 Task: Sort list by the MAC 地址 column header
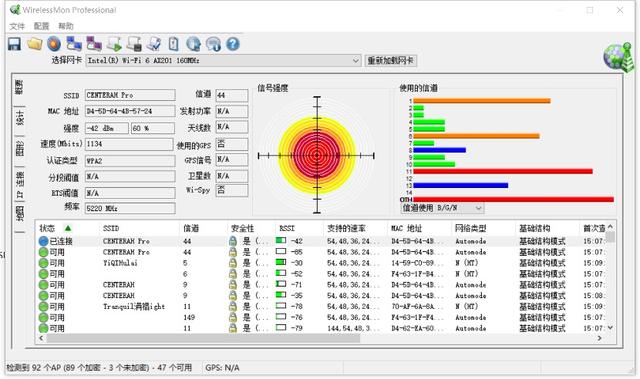click(420, 228)
